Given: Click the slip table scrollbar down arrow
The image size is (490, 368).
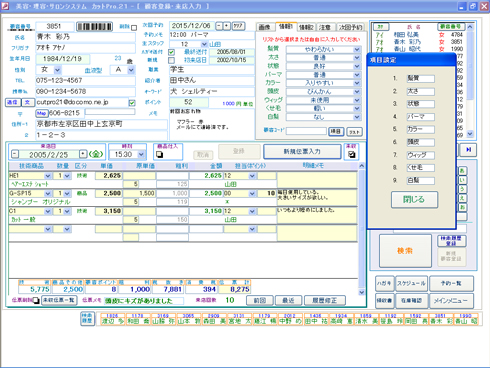Looking at the screenshot, I should tap(362, 292).
